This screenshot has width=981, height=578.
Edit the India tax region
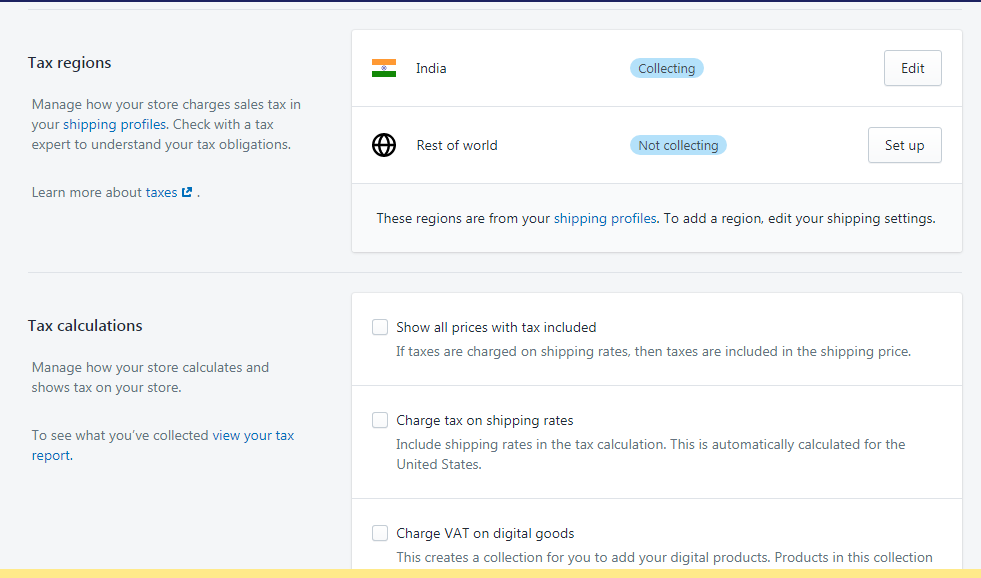click(912, 68)
